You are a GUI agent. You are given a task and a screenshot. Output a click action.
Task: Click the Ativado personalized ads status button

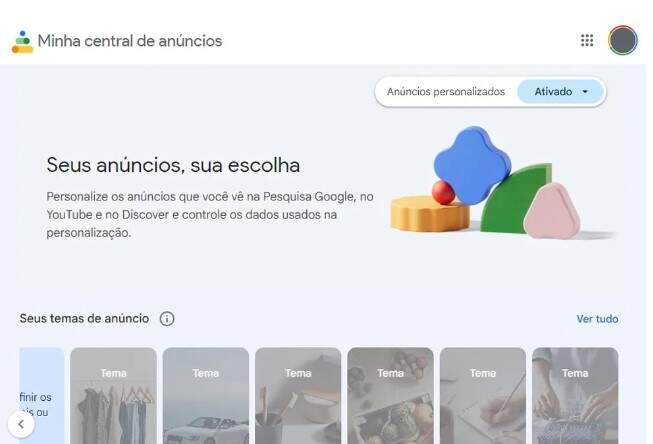[x=561, y=92]
